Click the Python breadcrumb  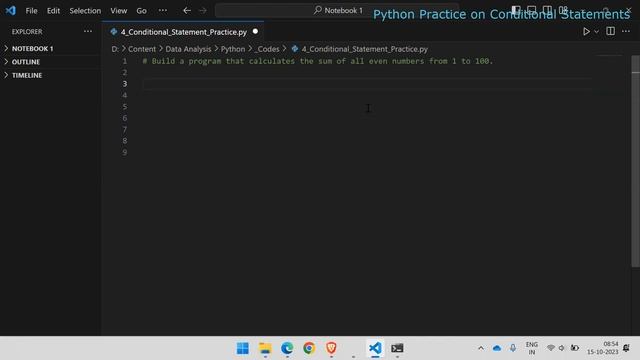233,49
